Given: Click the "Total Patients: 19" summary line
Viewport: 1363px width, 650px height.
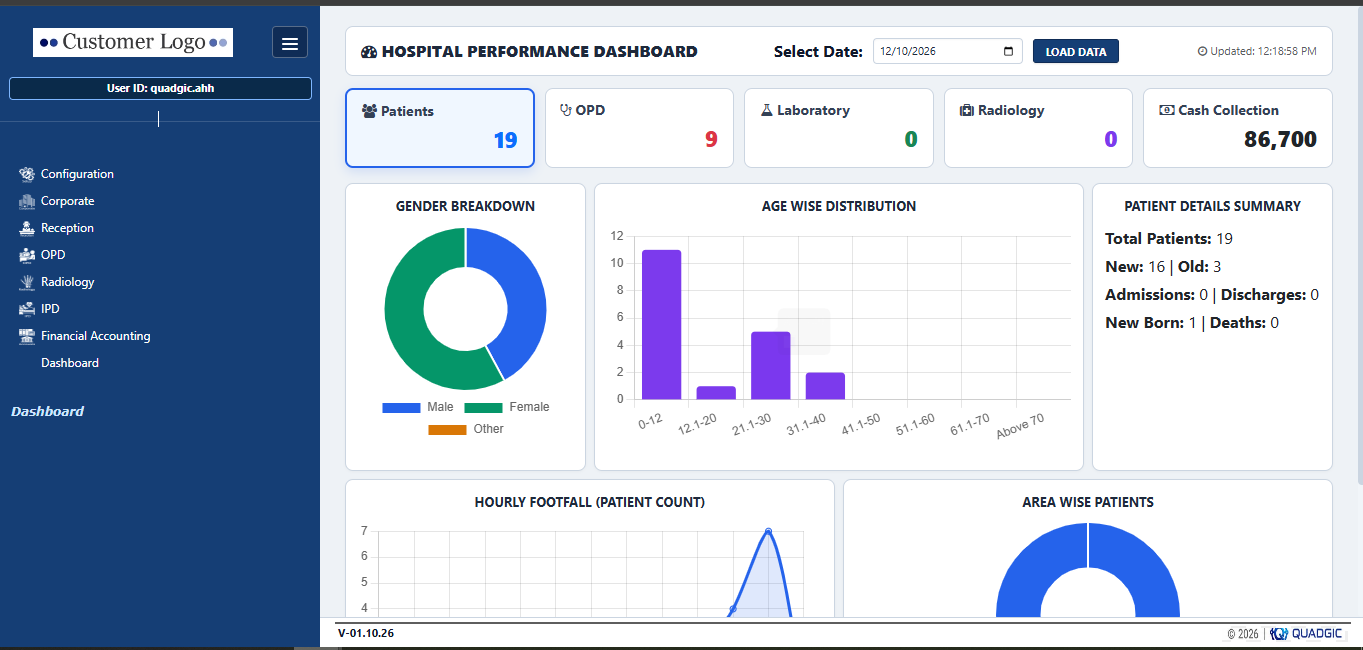Looking at the screenshot, I should [1169, 239].
